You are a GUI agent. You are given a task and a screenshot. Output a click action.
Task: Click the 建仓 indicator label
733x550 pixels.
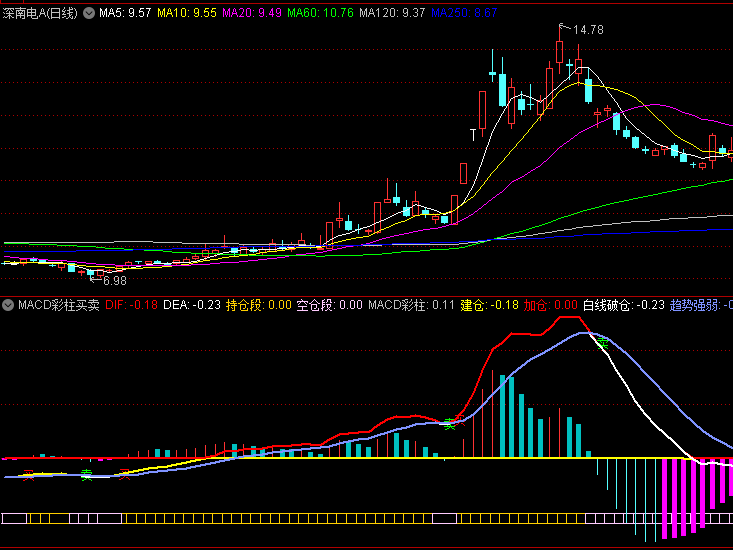pyautogui.click(x=489, y=305)
